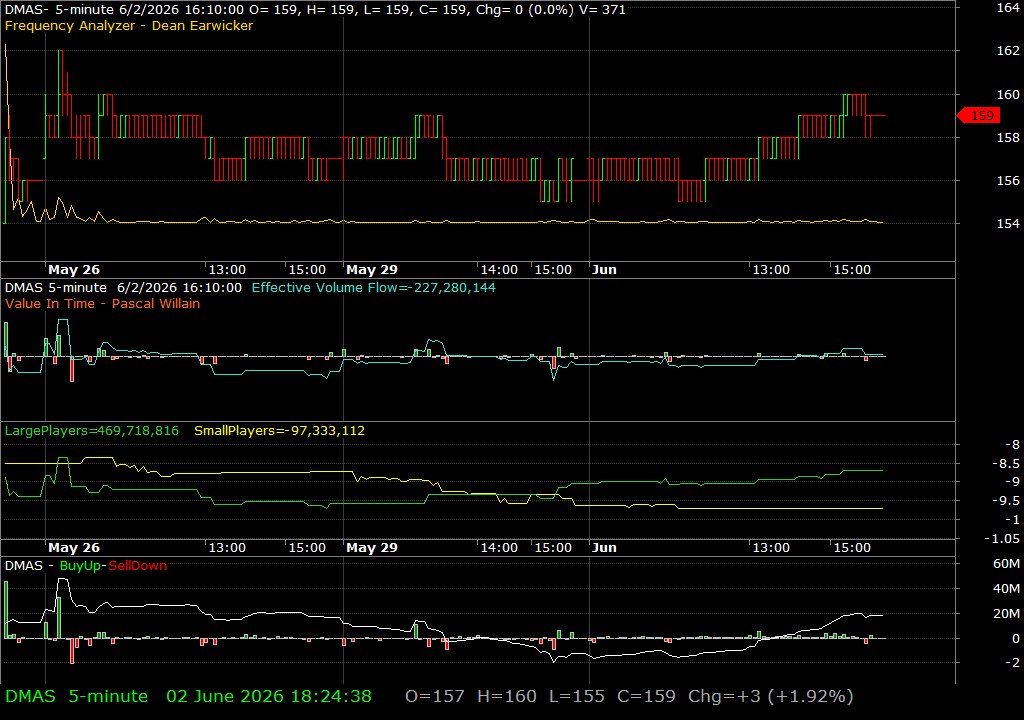Click 'Jun' on the lower time axis
This screenshot has width=1024, height=720.
tap(604, 548)
